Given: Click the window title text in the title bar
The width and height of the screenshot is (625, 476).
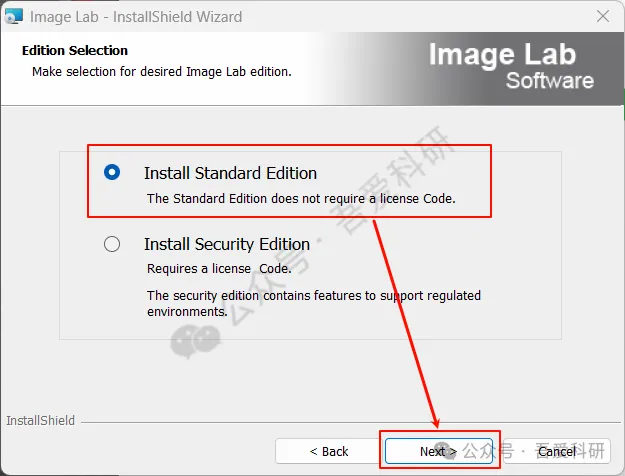Looking at the screenshot, I should (x=136, y=17).
